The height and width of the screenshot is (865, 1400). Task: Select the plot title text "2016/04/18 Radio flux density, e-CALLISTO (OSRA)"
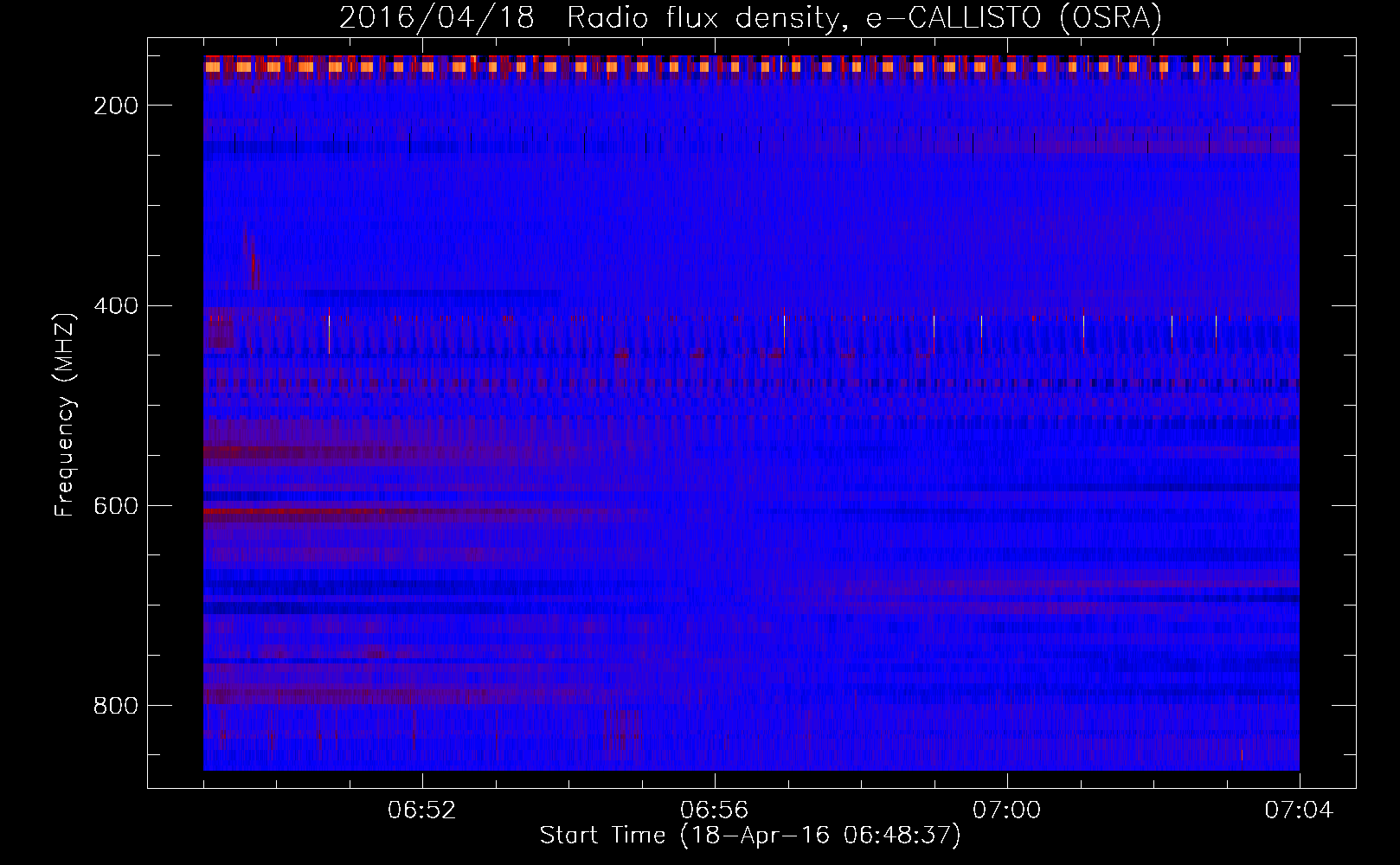750,18
